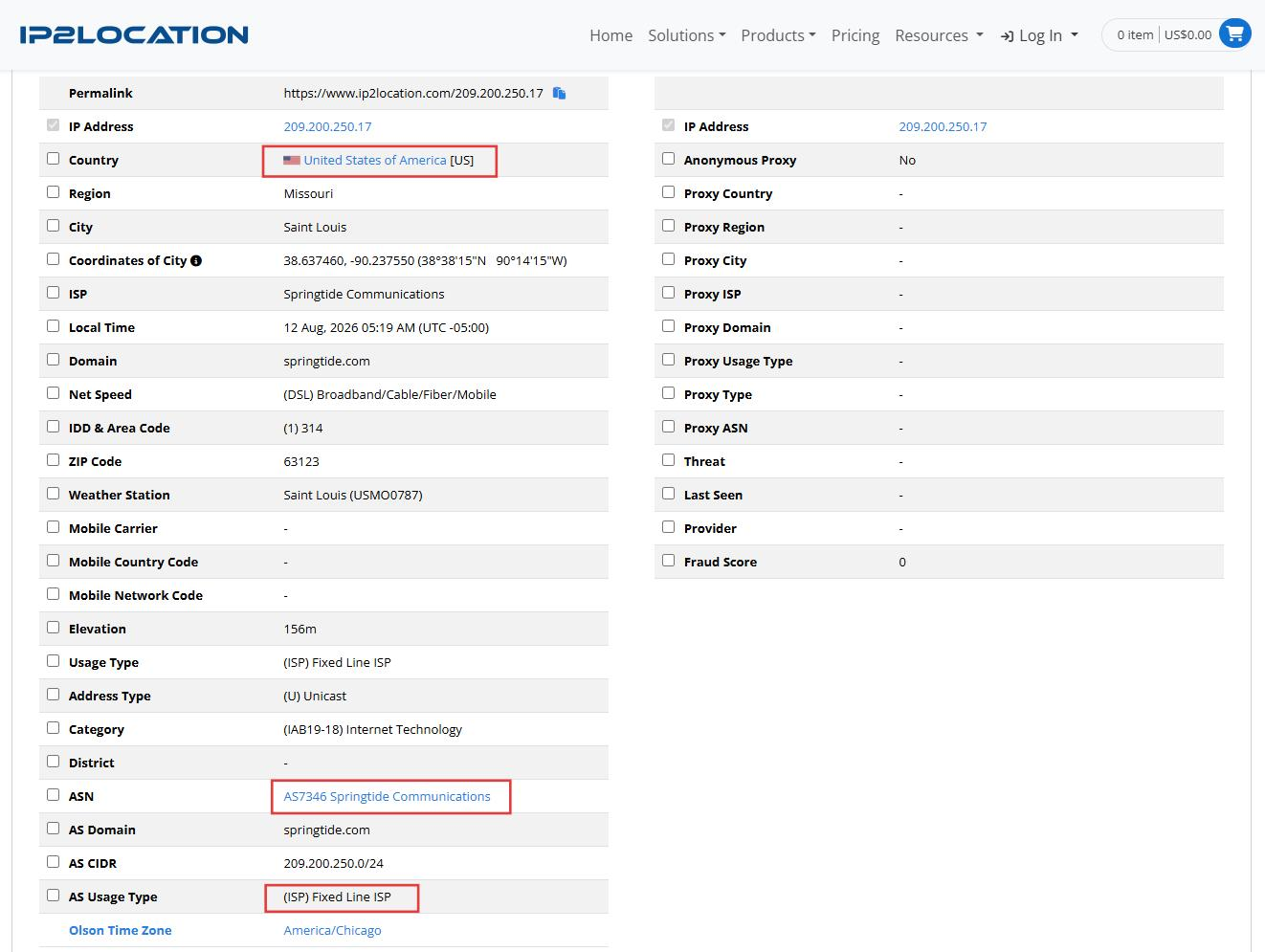Select the ZIP Code checkbox
The height and width of the screenshot is (952, 1265).
coord(54,460)
